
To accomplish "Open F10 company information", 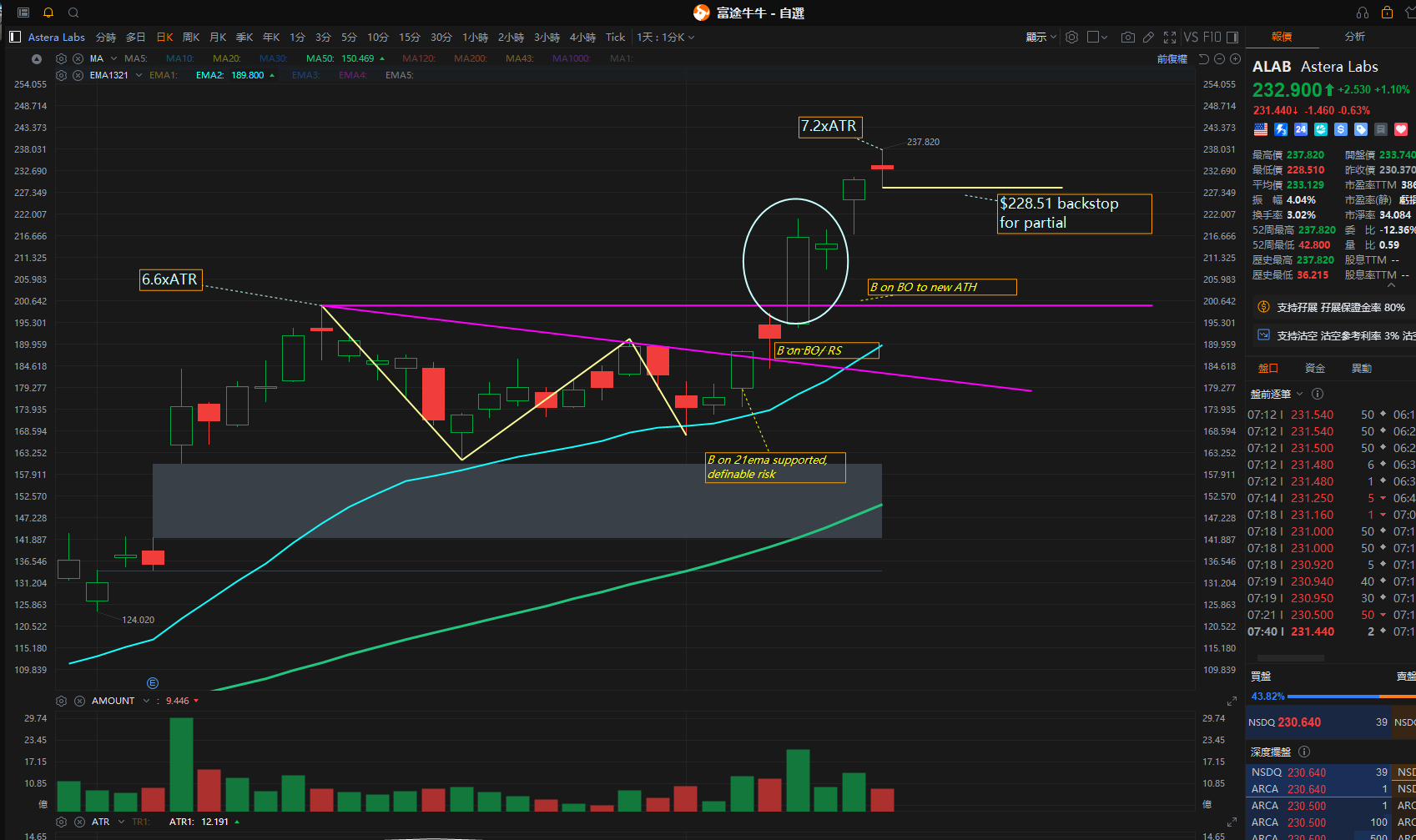I will [x=1212, y=37].
